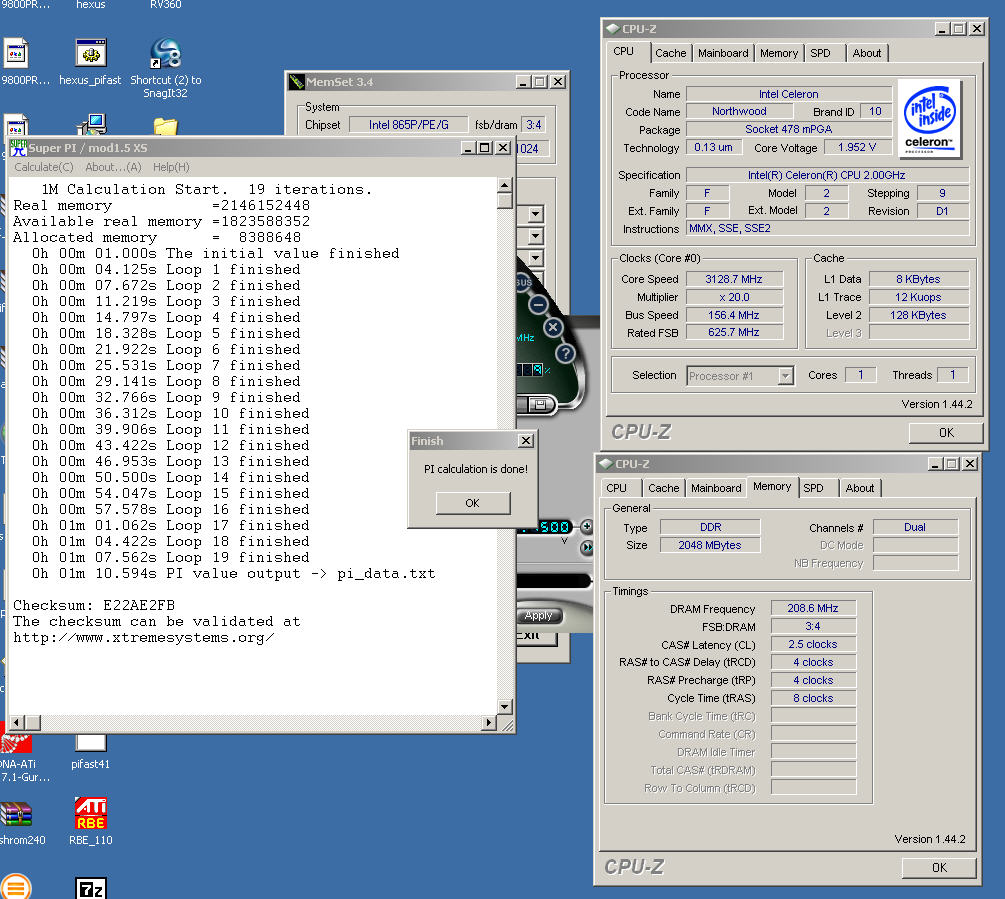Click the CAS# Latency 2.5 clocks value

(813, 644)
